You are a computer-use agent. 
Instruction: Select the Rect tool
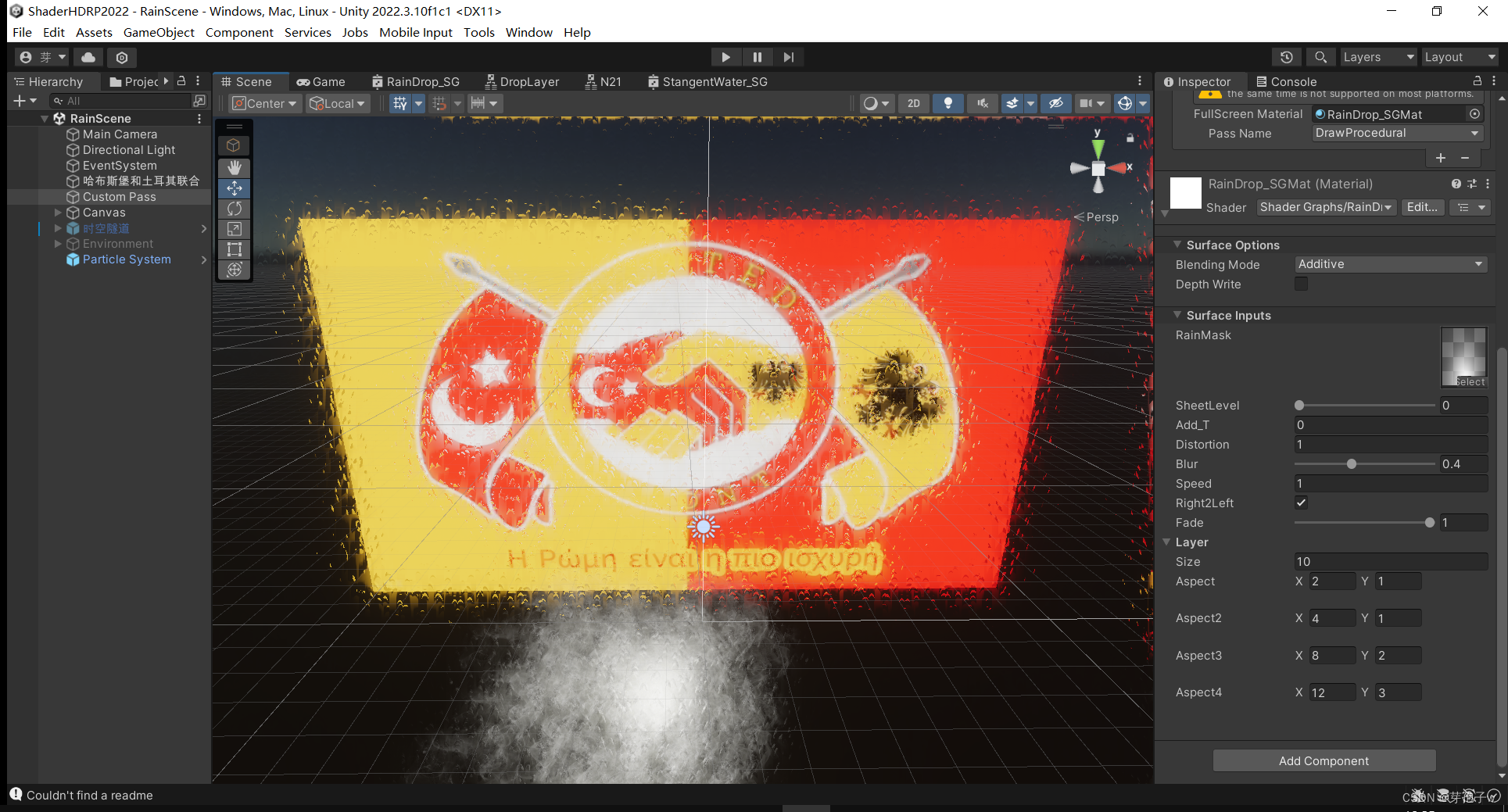click(234, 249)
